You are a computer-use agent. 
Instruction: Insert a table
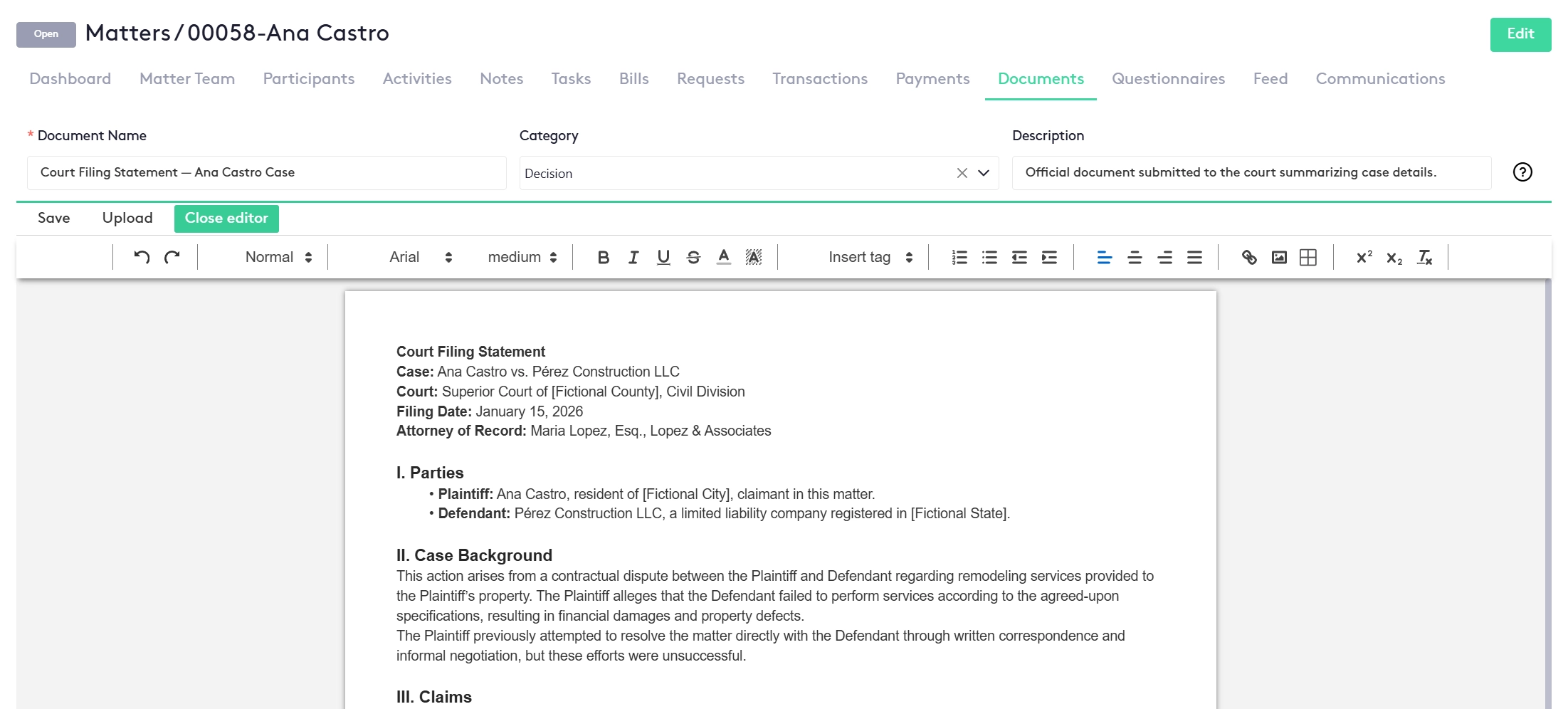point(1309,257)
